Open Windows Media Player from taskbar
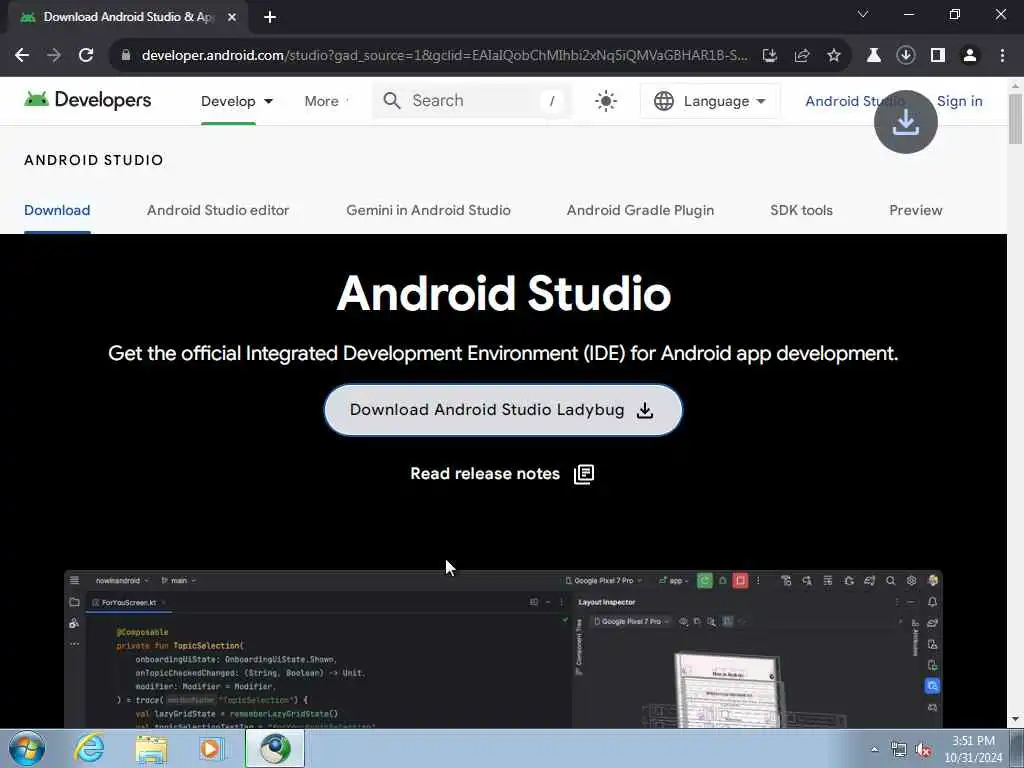Screen dimensions: 1024x768 tap(211, 749)
